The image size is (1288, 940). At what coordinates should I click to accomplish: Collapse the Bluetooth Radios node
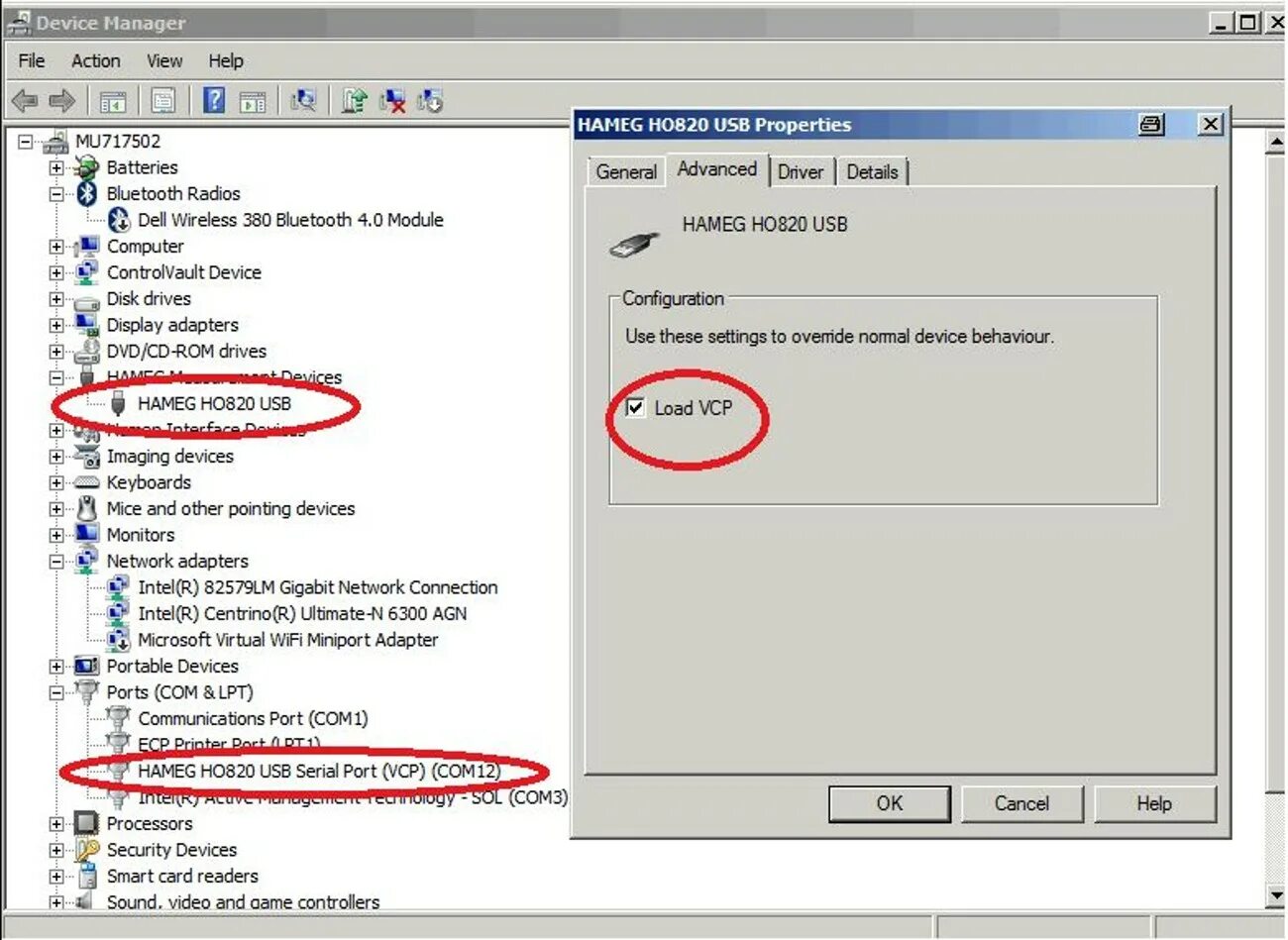pyautogui.click(x=56, y=194)
